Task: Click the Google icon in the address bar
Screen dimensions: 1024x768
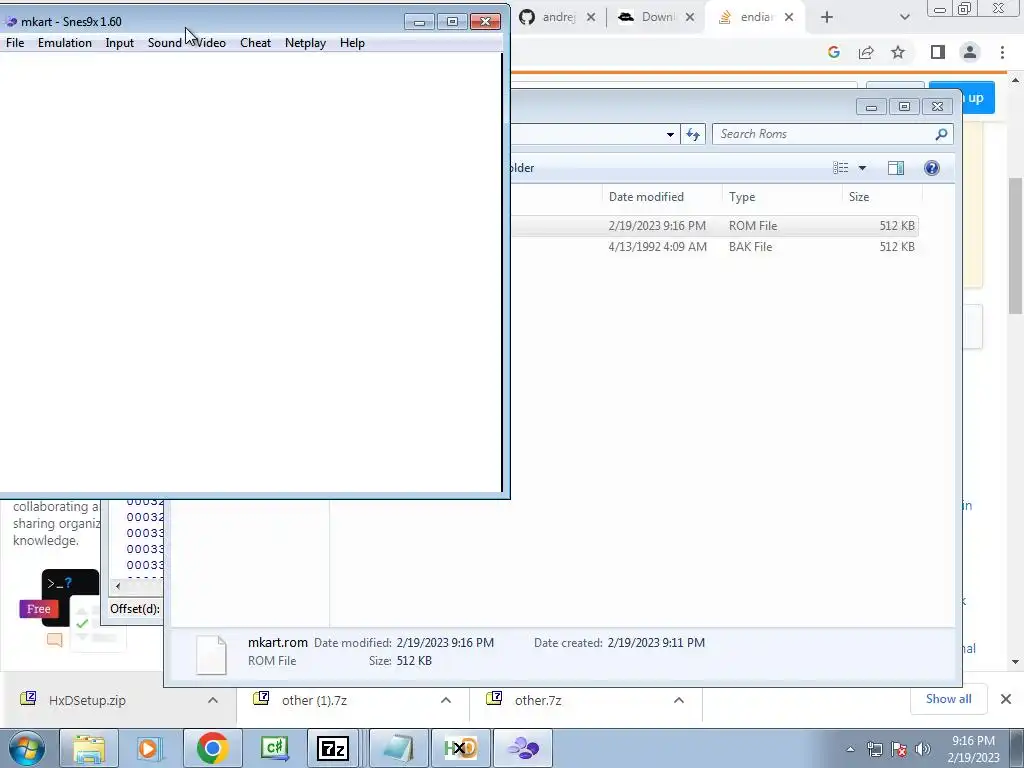Action: (x=834, y=52)
